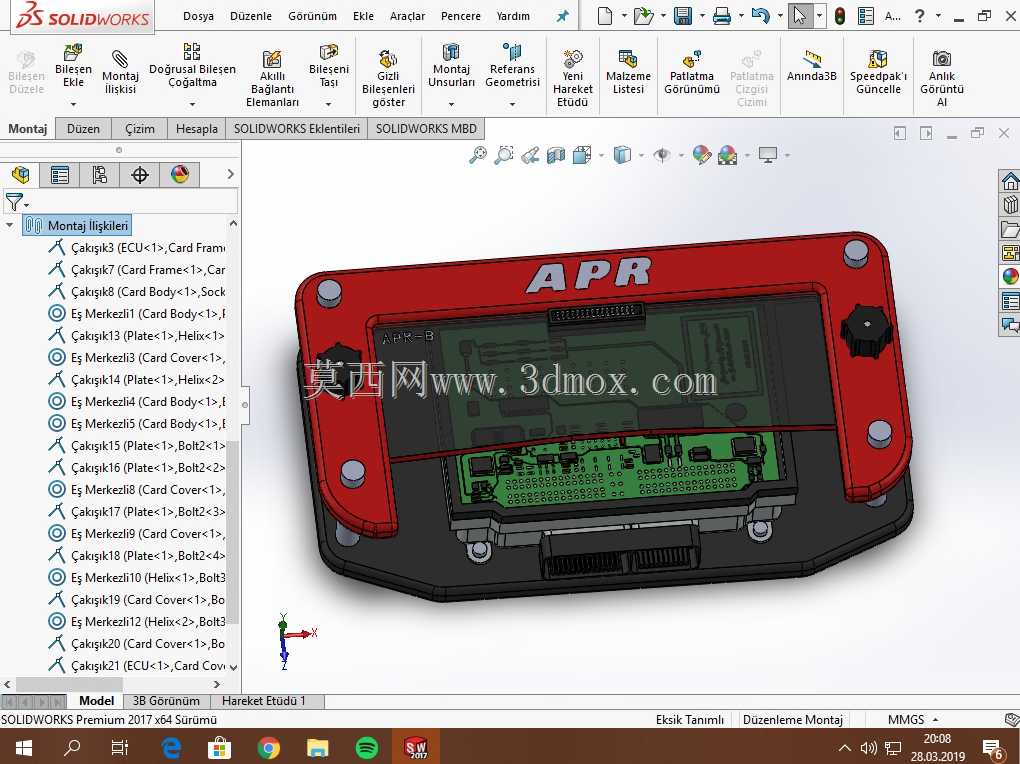The width and height of the screenshot is (1020, 764).
Task: Open SOLIDWORKS Resources home icon in task pane
Action: pyautogui.click(x=1010, y=181)
